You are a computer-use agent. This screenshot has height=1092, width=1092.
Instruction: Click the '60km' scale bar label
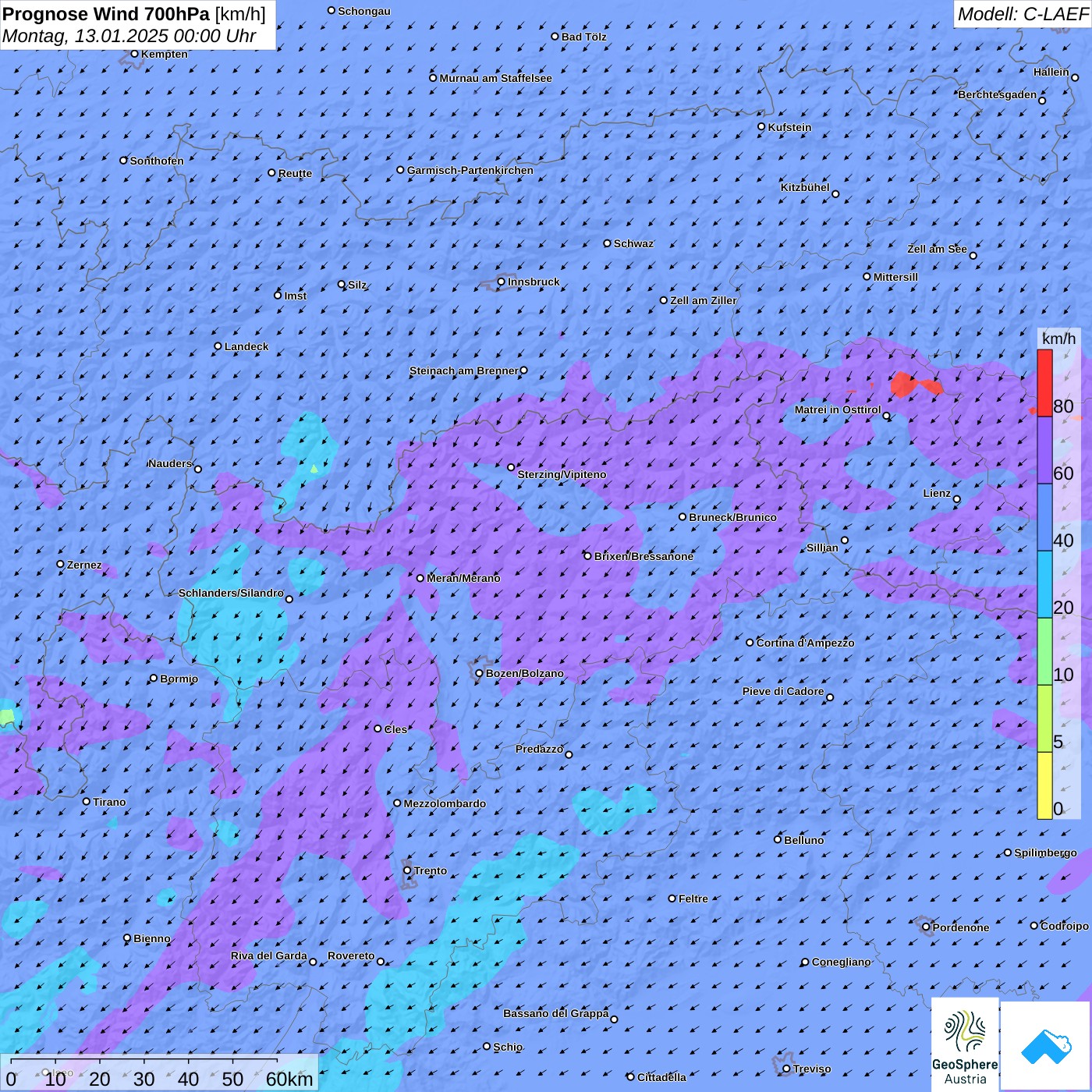(289, 1080)
